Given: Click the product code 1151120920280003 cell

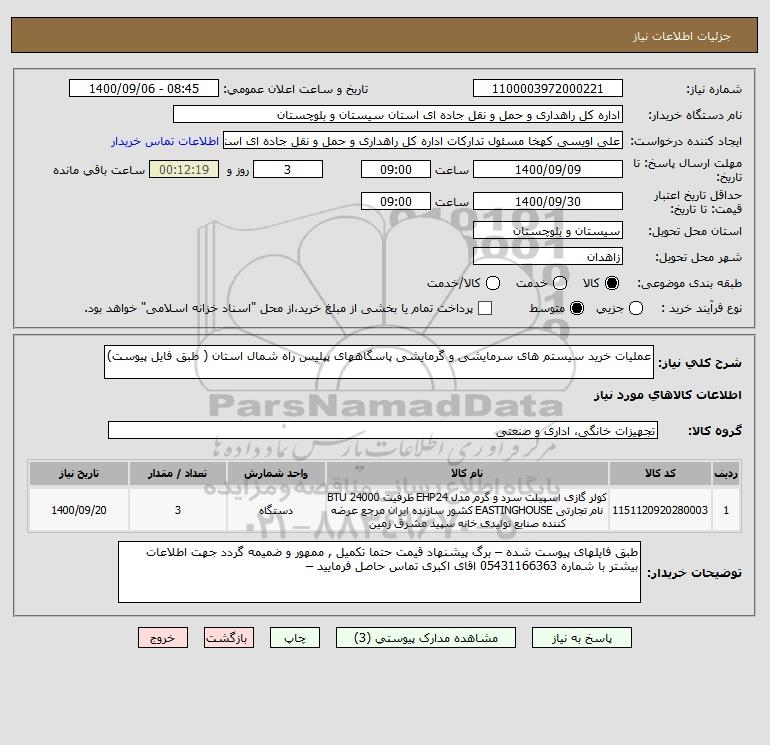Looking at the screenshot, I should point(660,510).
